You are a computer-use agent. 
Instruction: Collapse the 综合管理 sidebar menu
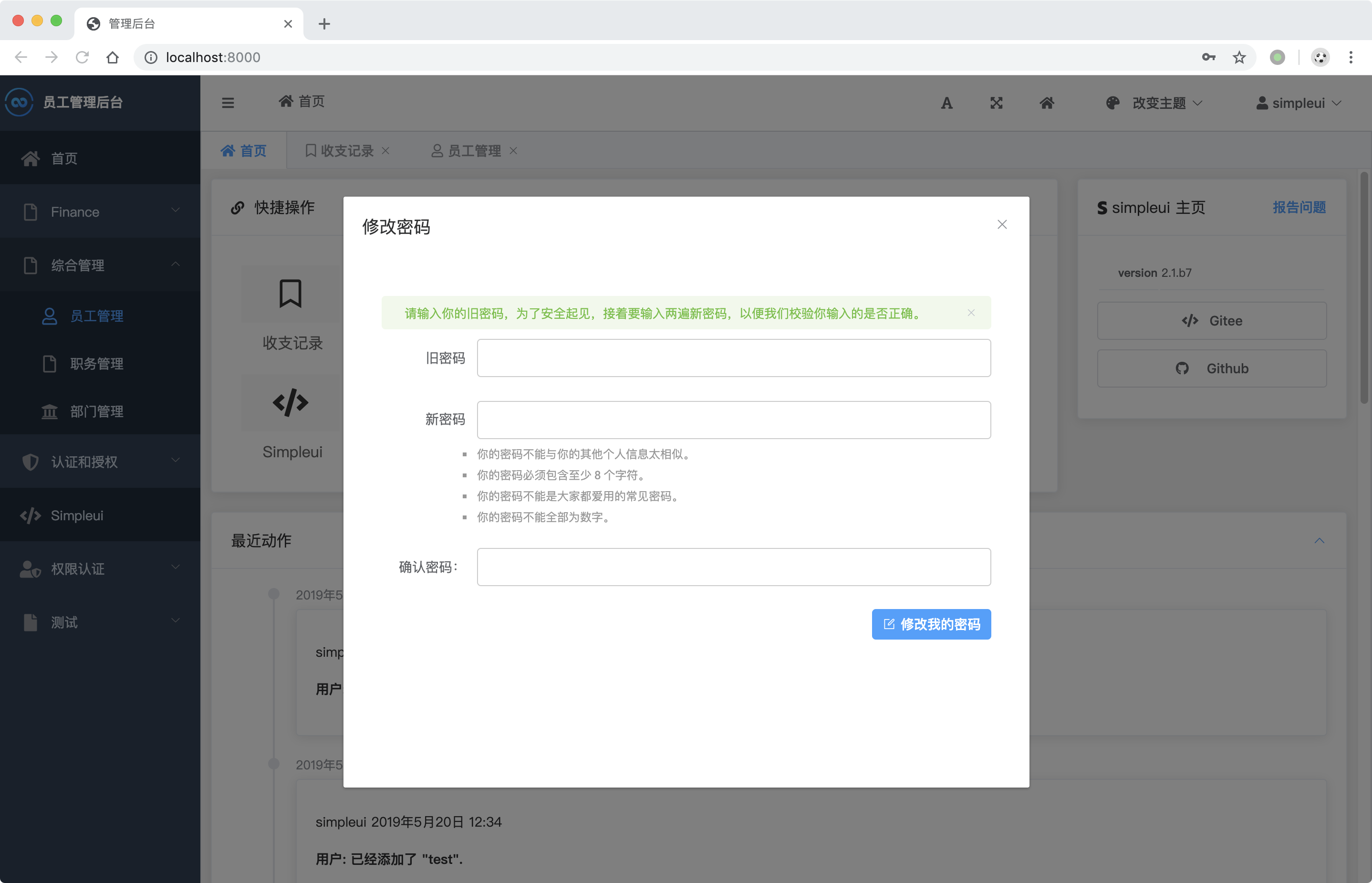point(100,265)
